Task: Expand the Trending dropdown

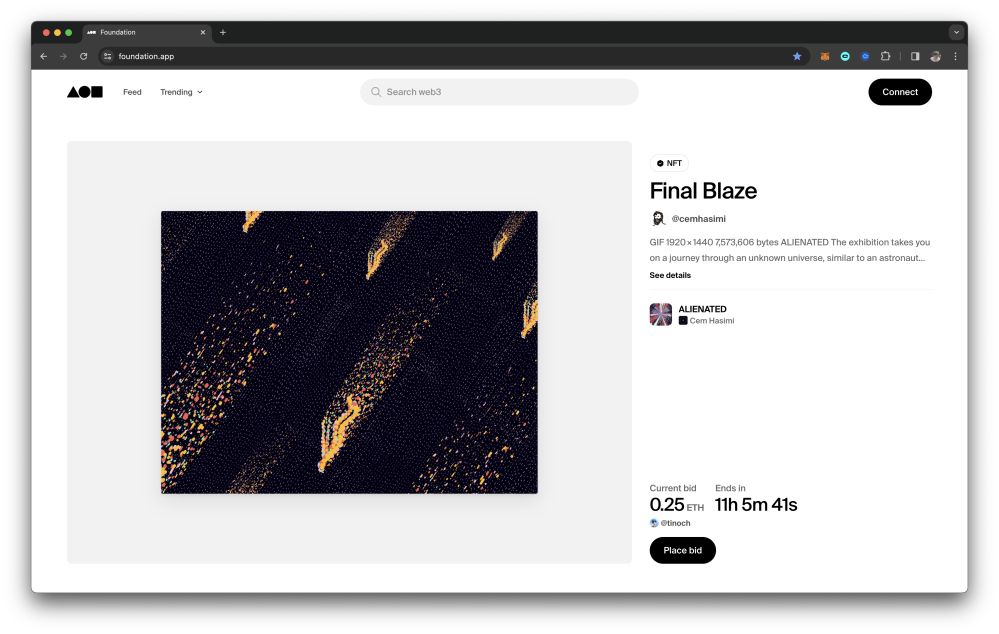Action: click(181, 92)
